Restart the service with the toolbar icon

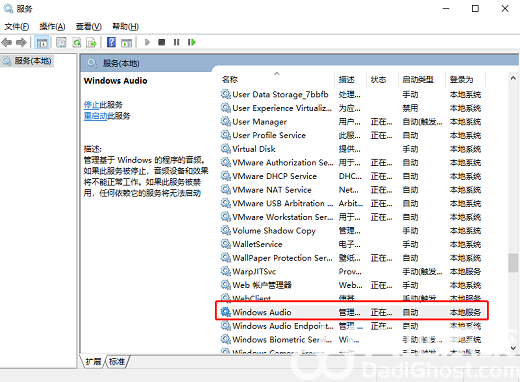click(x=192, y=42)
